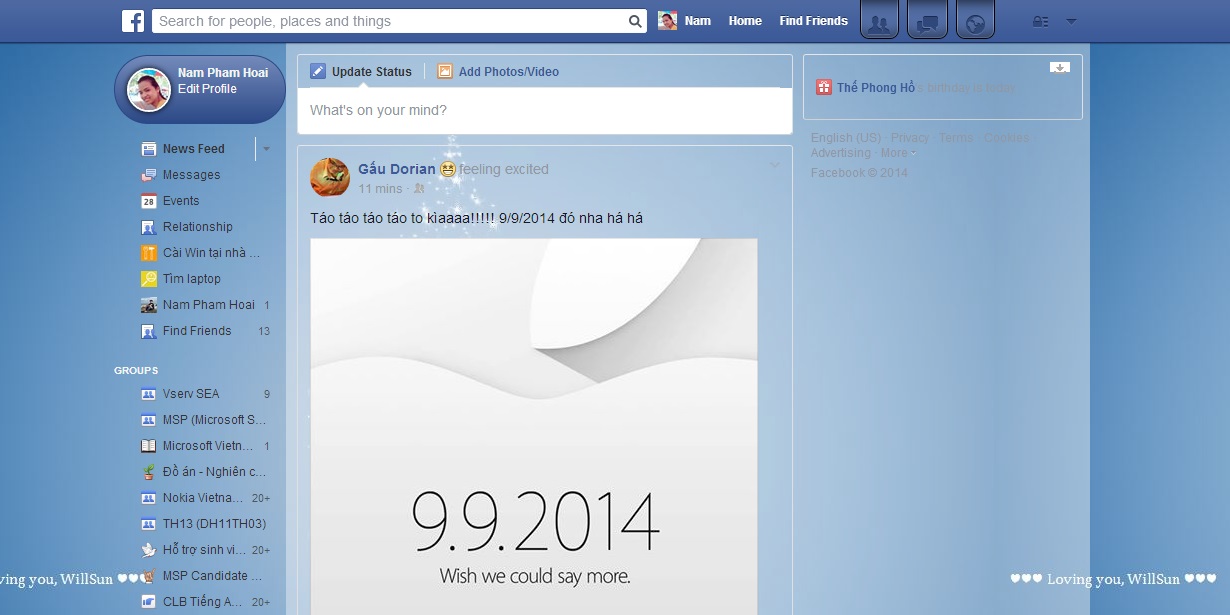
Task: Open the Vserv SEA group
Action: (191, 394)
